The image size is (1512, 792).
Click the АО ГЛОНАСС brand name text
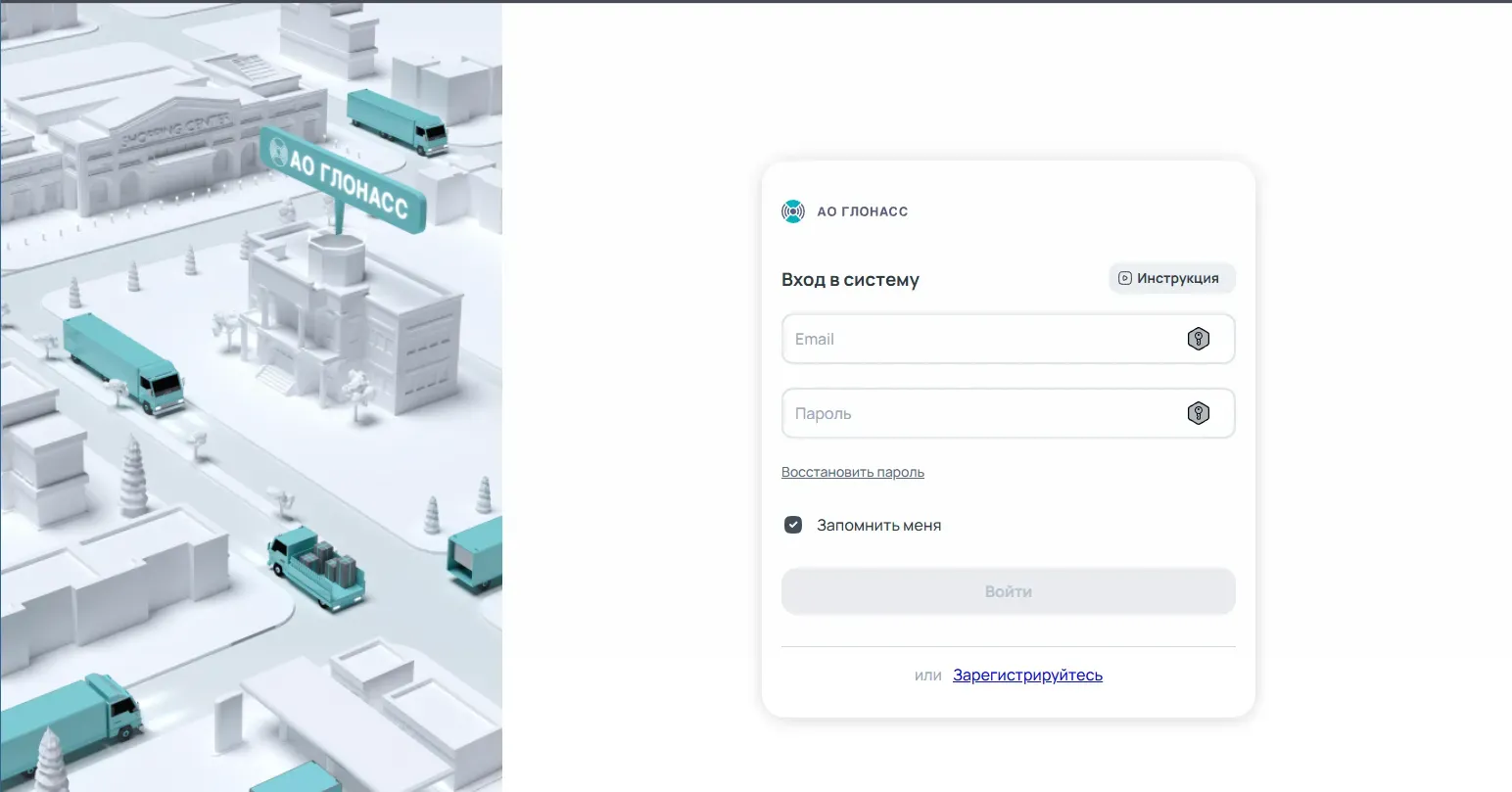click(863, 211)
